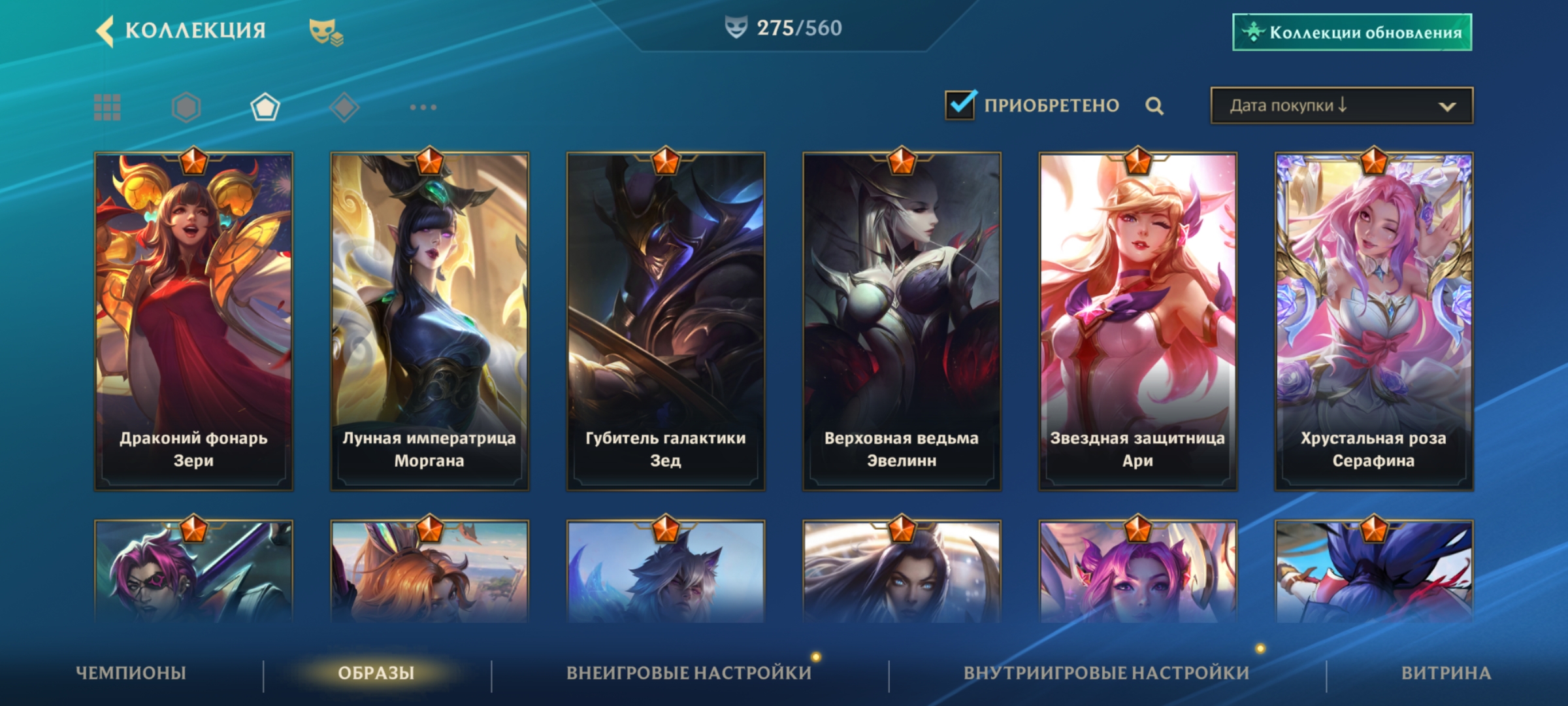Screen dimensions: 1568x706
Task: Open the Дата покупки sort dropdown
Action: click(1342, 105)
